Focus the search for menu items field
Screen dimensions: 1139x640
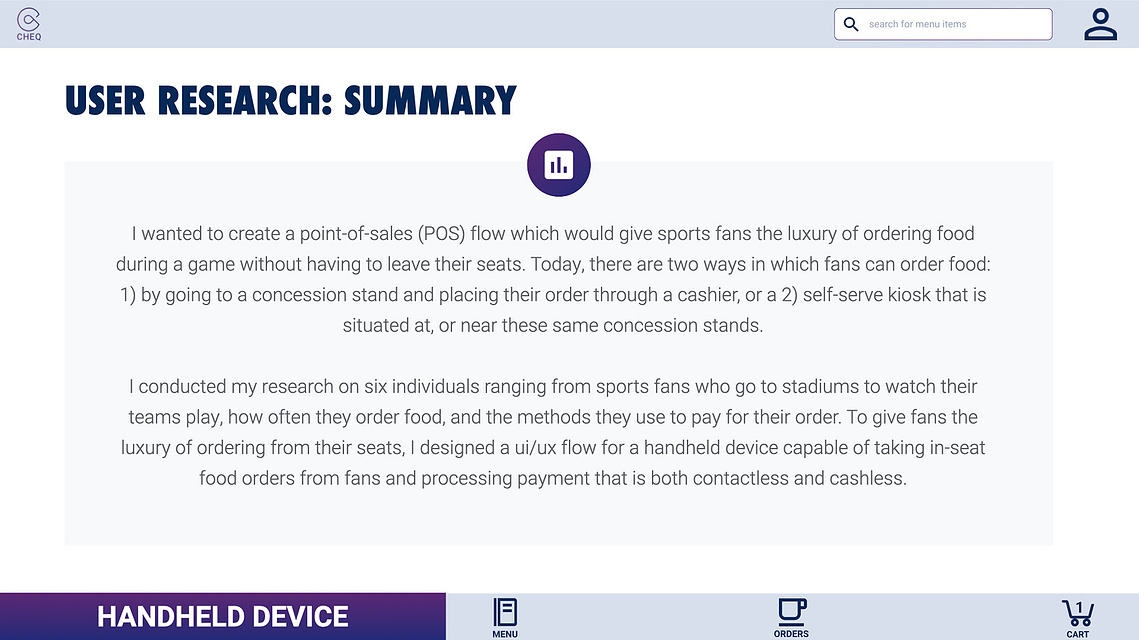click(943, 24)
